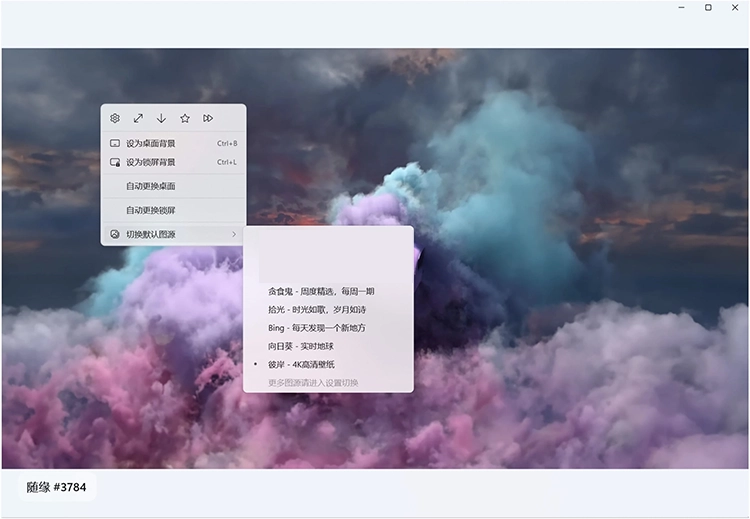Toggle 自动更换桌面 option
Screen dimensions: 750x519
tap(151, 186)
